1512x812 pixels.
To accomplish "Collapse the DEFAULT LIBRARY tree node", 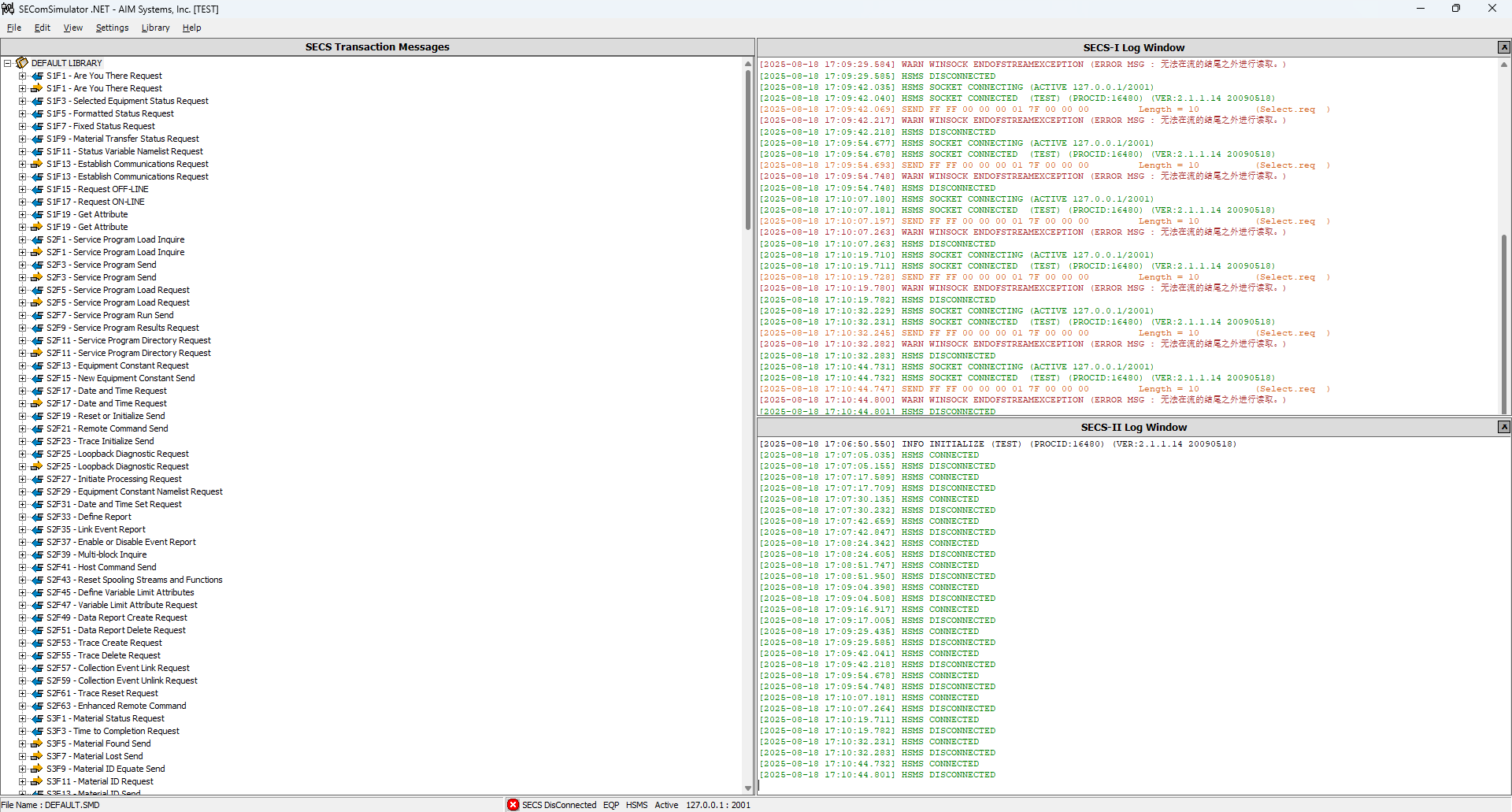I will click(x=7, y=63).
